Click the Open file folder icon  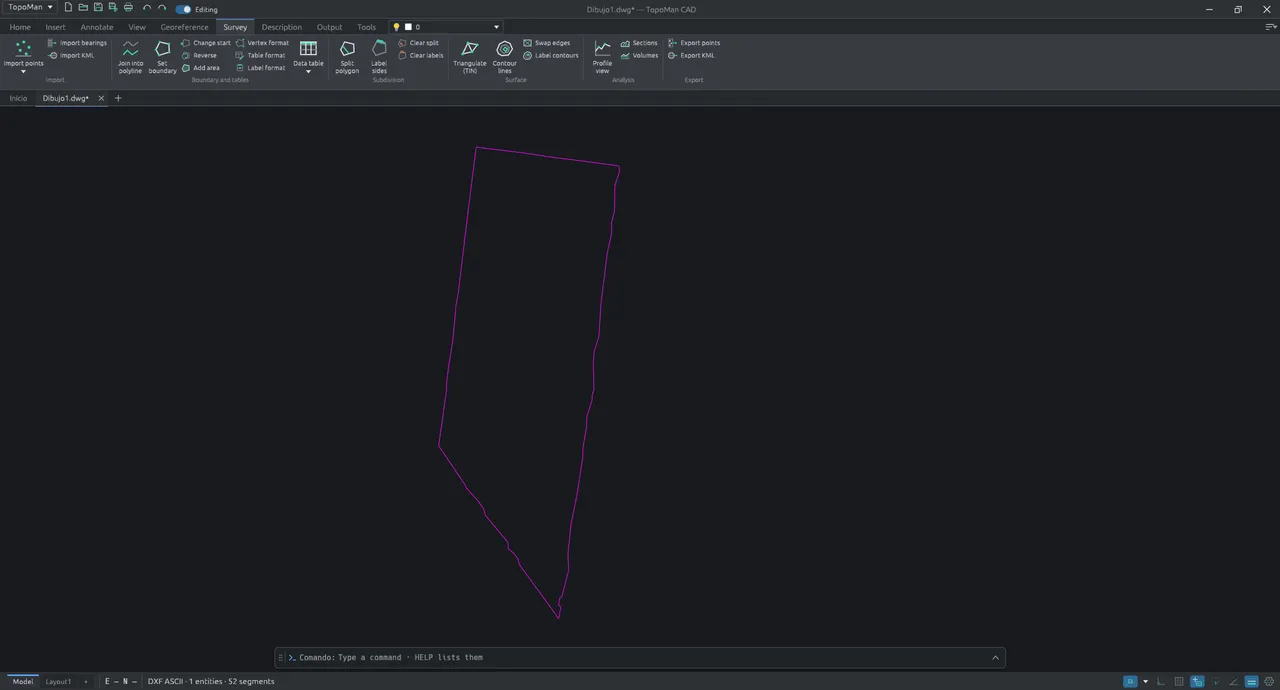pyautogui.click(x=83, y=8)
